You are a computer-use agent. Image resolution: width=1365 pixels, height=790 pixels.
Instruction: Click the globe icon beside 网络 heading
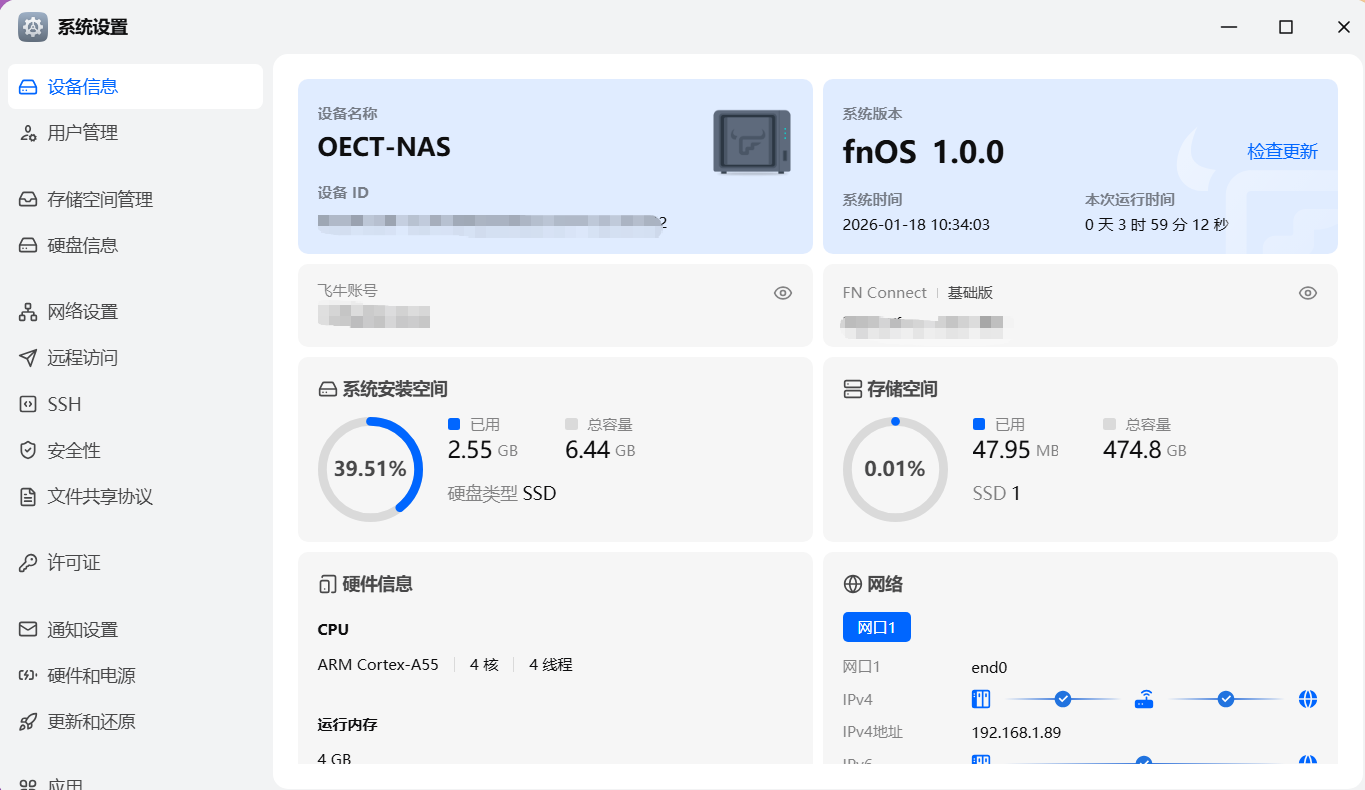click(x=852, y=584)
